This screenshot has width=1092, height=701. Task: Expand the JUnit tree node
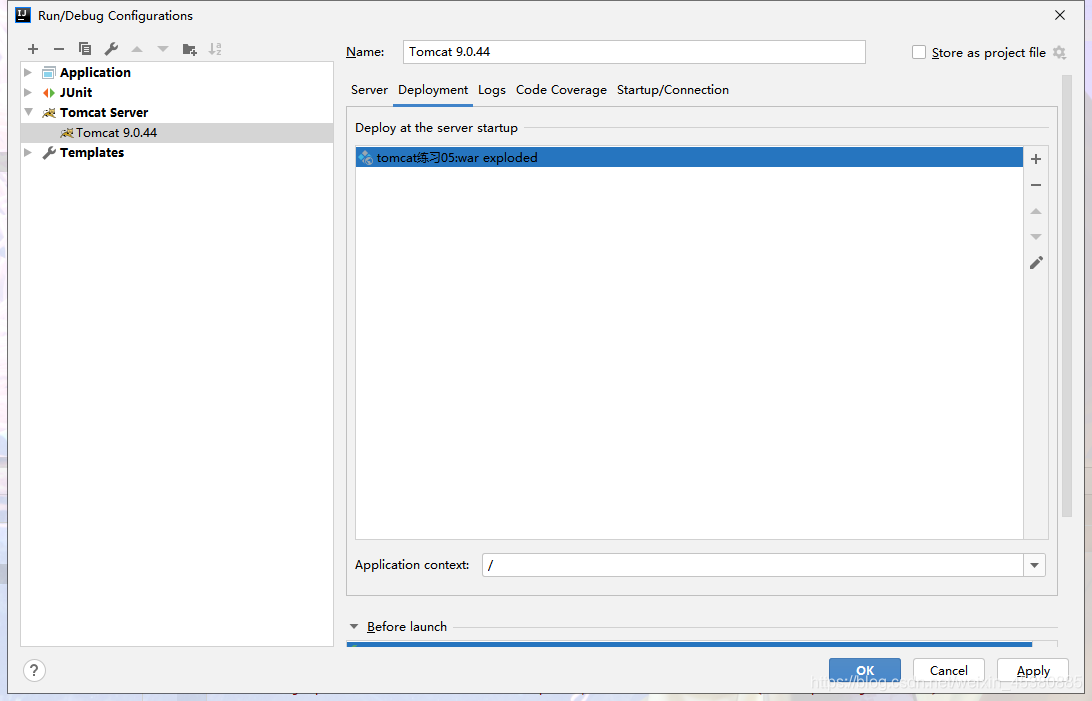click(x=28, y=93)
